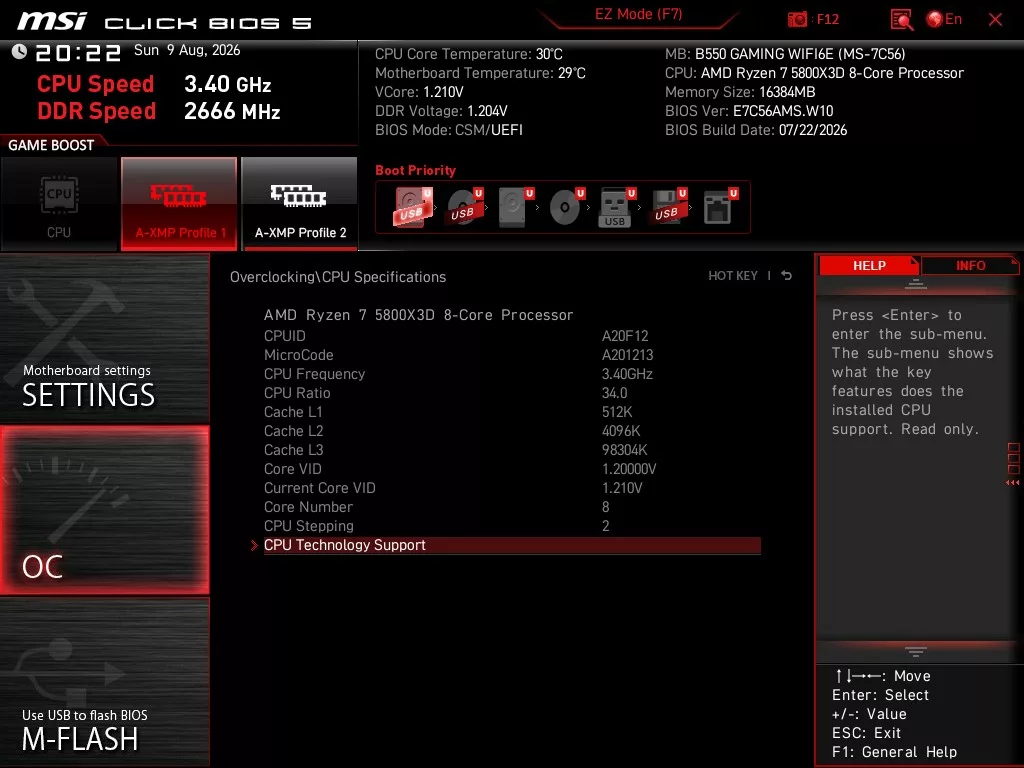Click the Cache L3 value 98304K
The height and width of the screenshot is (768, 1024).
(x=624, y=450)
